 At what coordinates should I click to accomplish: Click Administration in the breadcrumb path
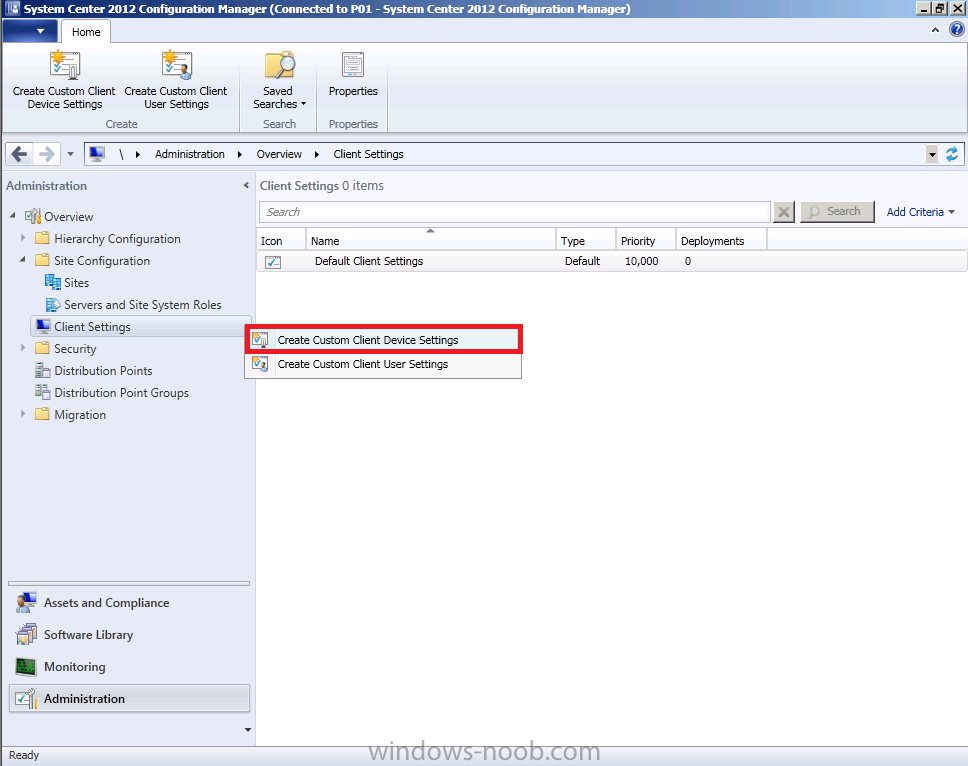click(190, 154)
